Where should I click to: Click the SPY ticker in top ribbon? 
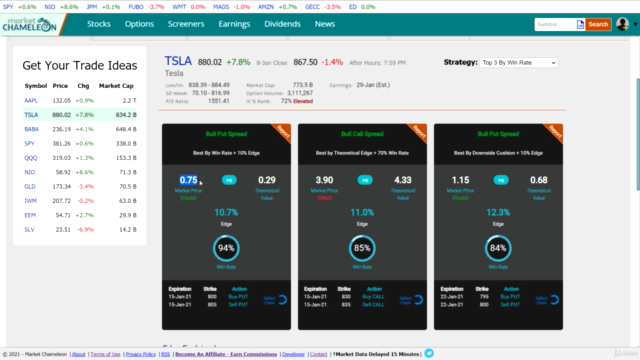pyautogui.click(x=8, y=7)
